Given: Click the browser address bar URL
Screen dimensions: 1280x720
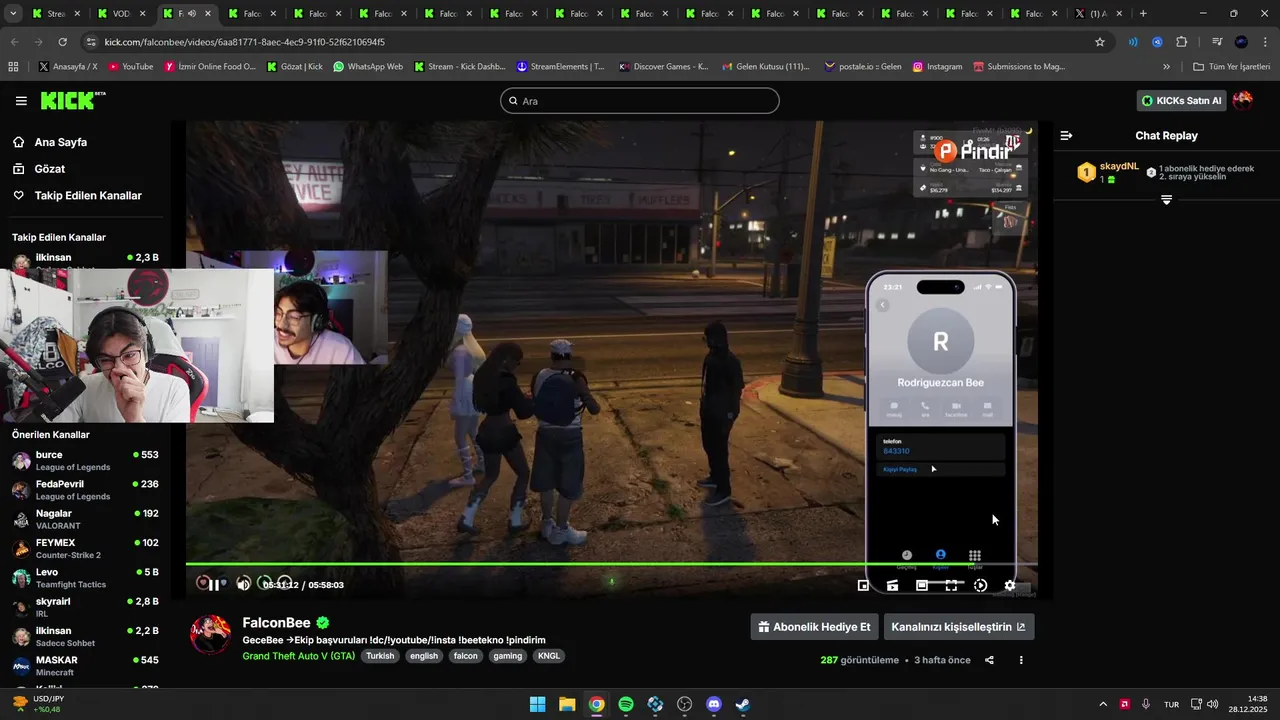Looking at the screenshot, I should [x=244, y=42].
